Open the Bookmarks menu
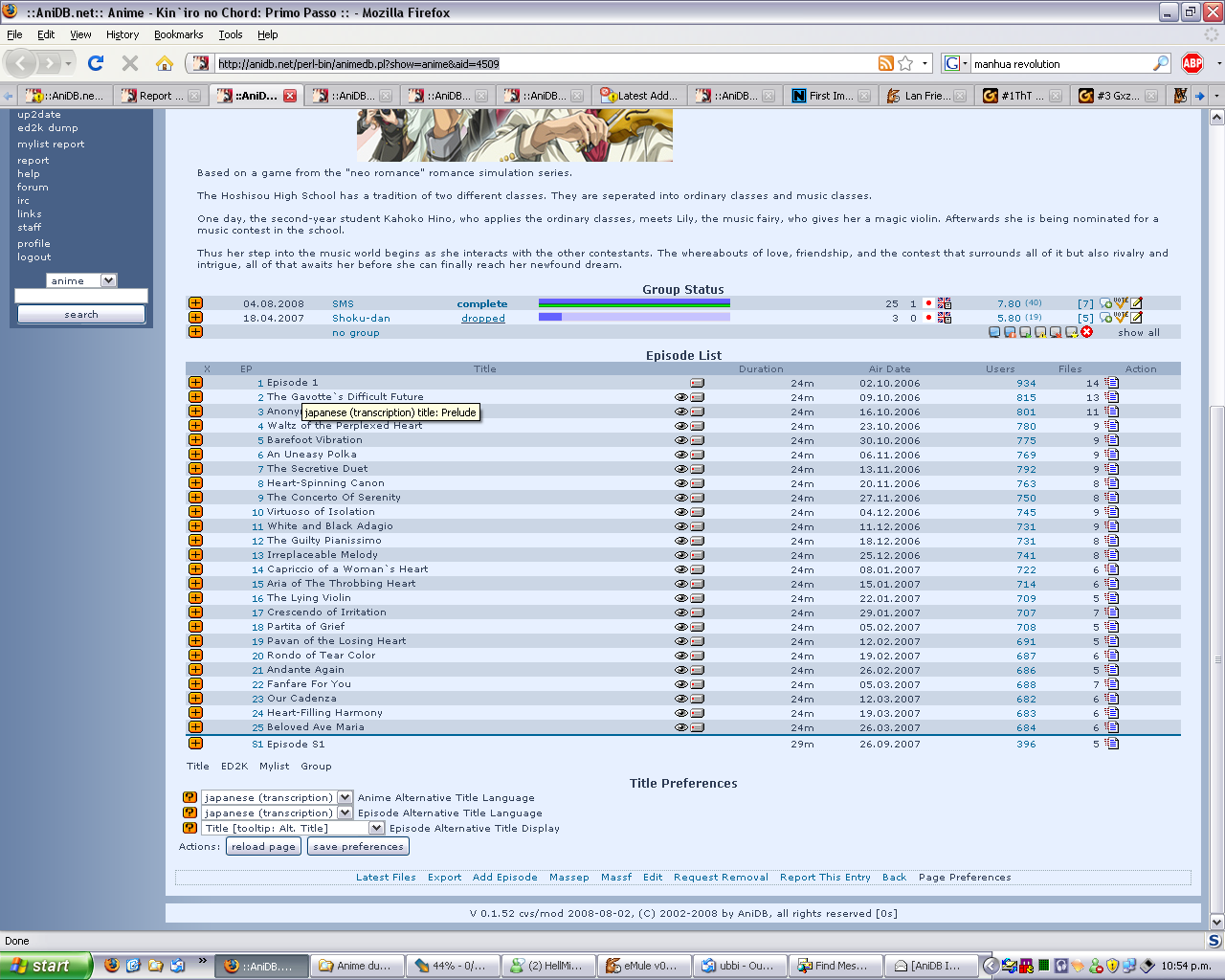 tap(178, 34)
